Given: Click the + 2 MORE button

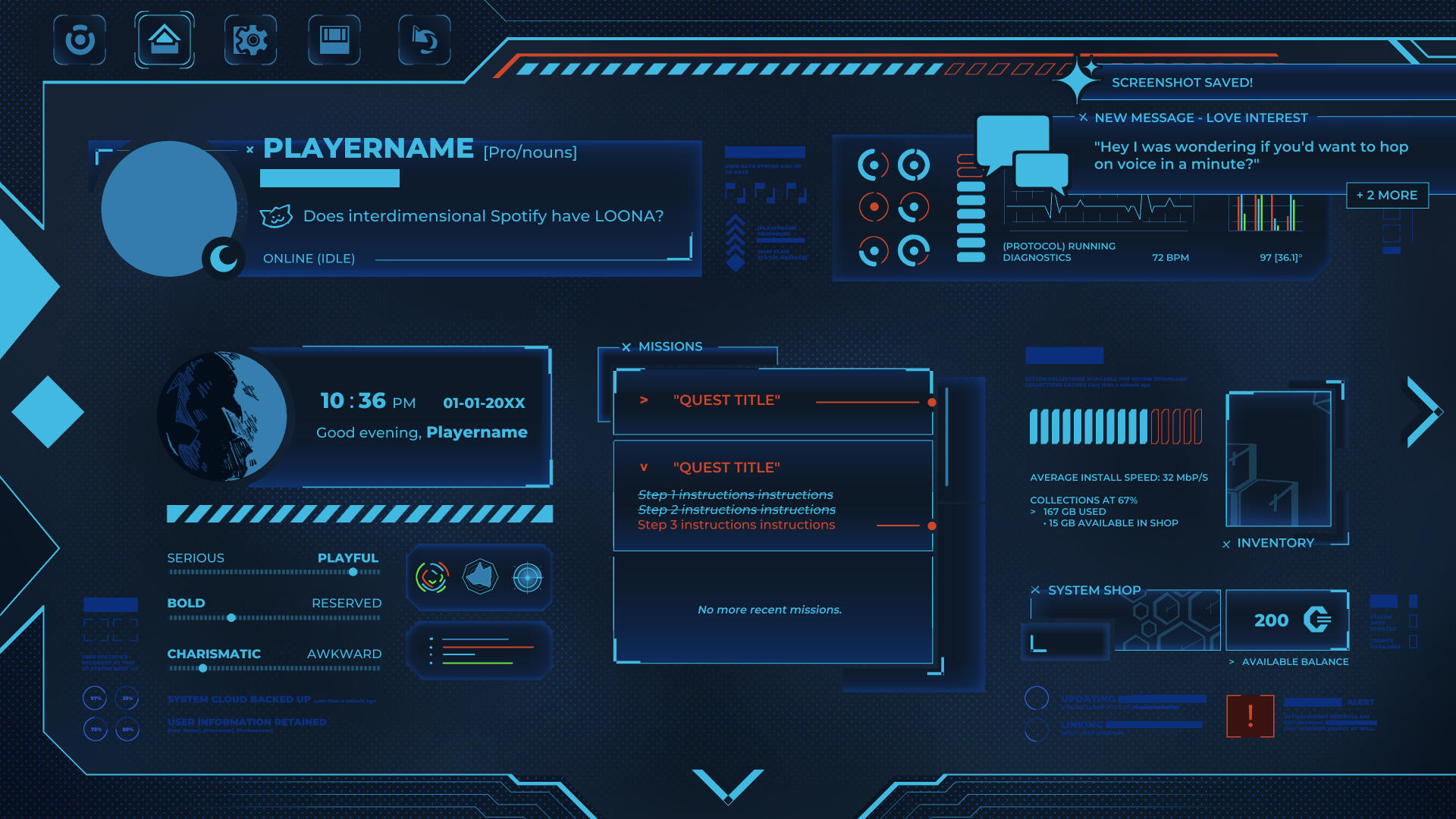Looking at the screenshot, I should tap(1387, 195).
